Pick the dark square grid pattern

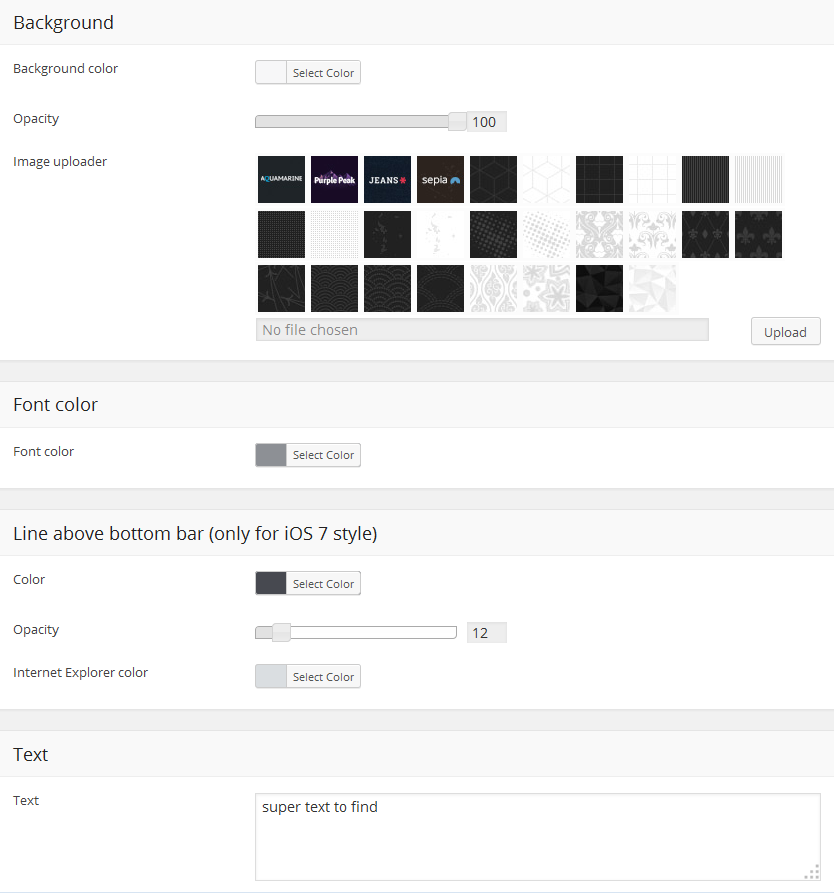click(x=599, y=180)
